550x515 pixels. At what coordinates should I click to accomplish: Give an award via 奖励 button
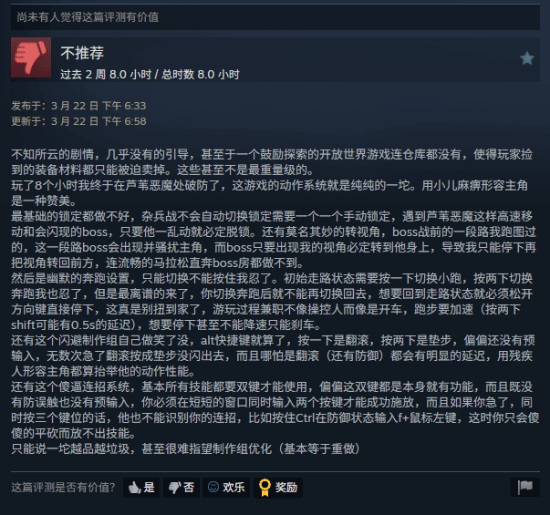coord(278,487)
